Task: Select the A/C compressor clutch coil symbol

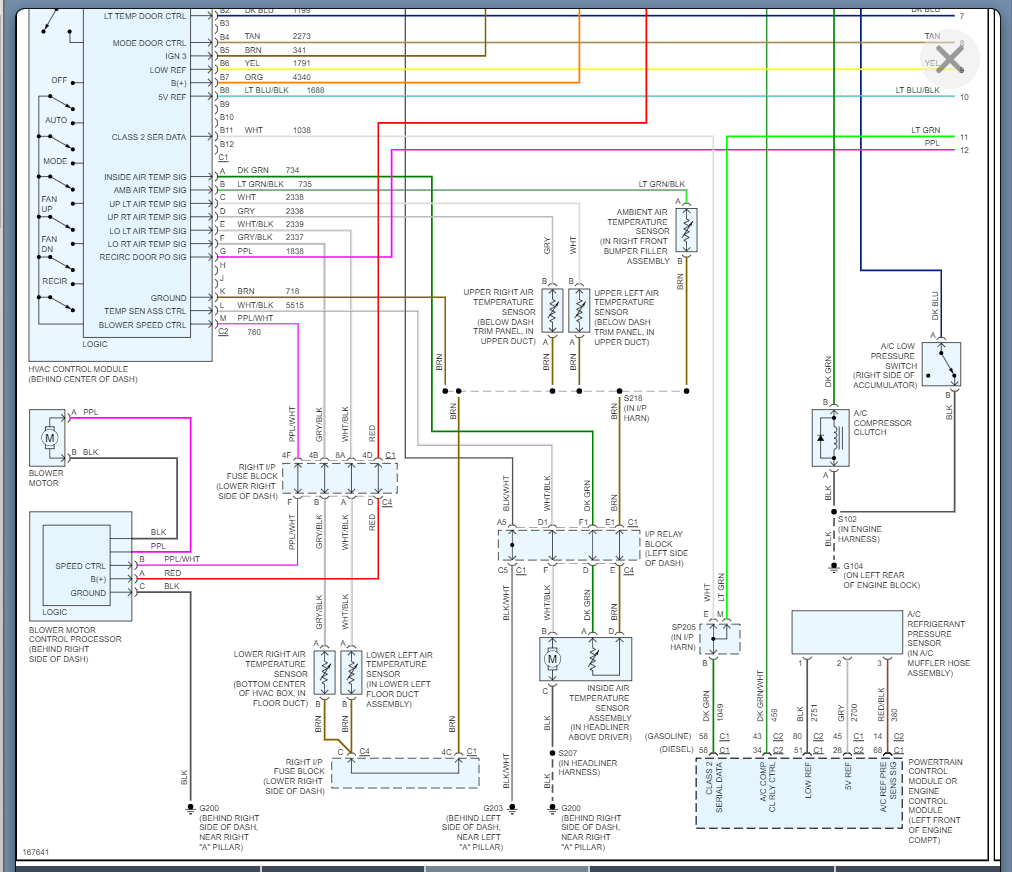Action: [x=831, y=437]
